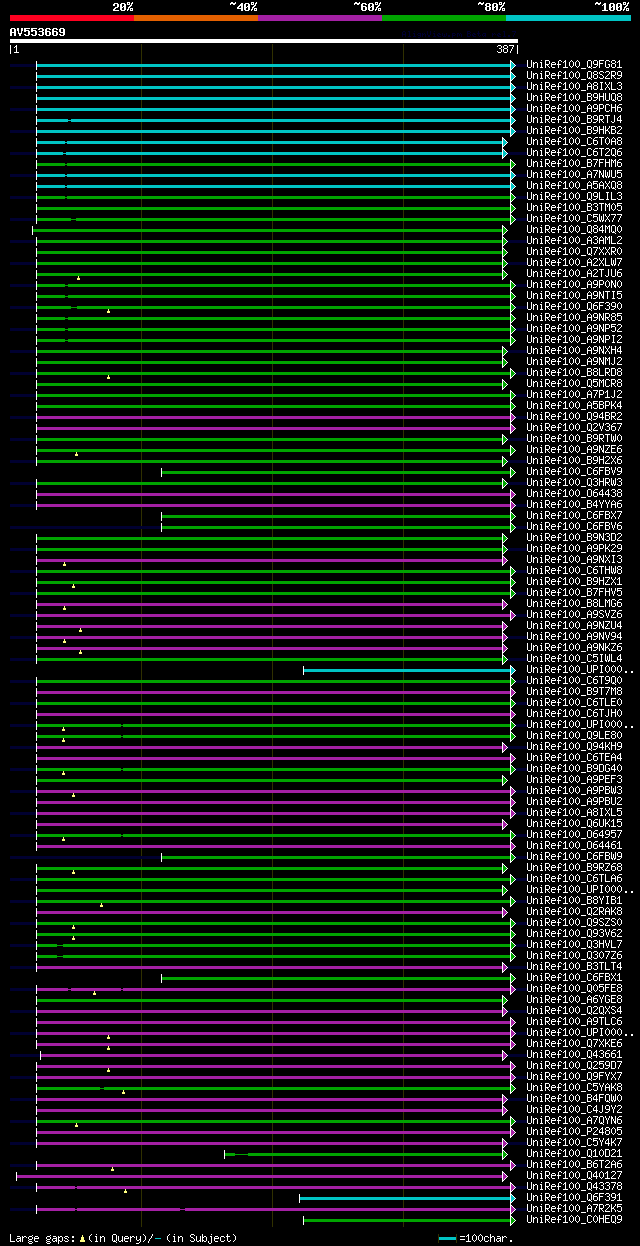
Task: Click the UniRef100_A3AML2 label
Action: point(575,241)
